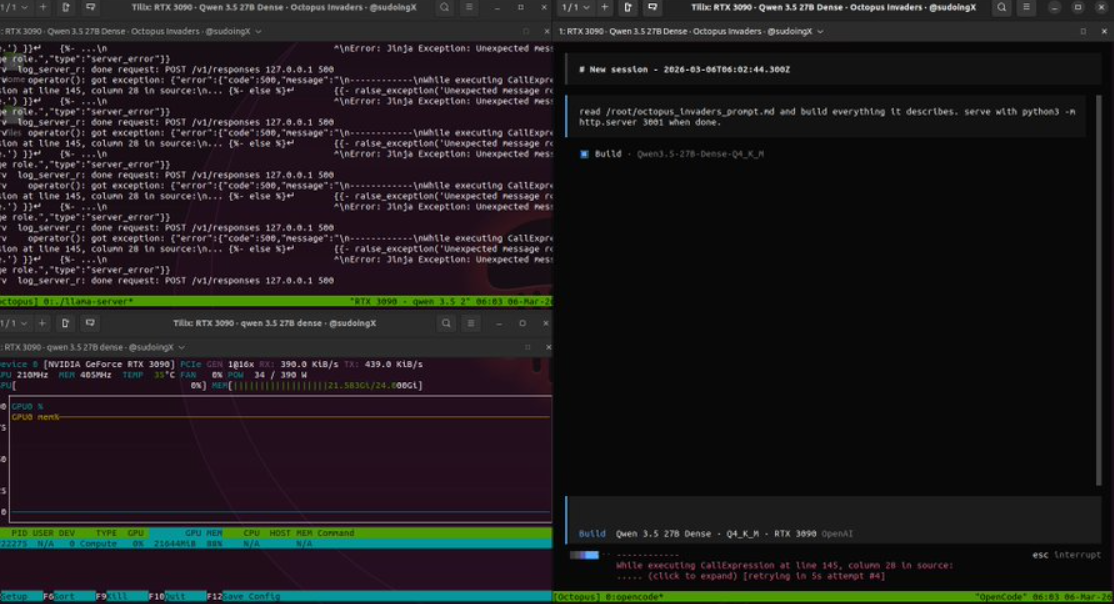The width and height of the screenshot is (1114, 604).
Task: Click F12 Save Config in nvtop
Action: coord(244,597)
